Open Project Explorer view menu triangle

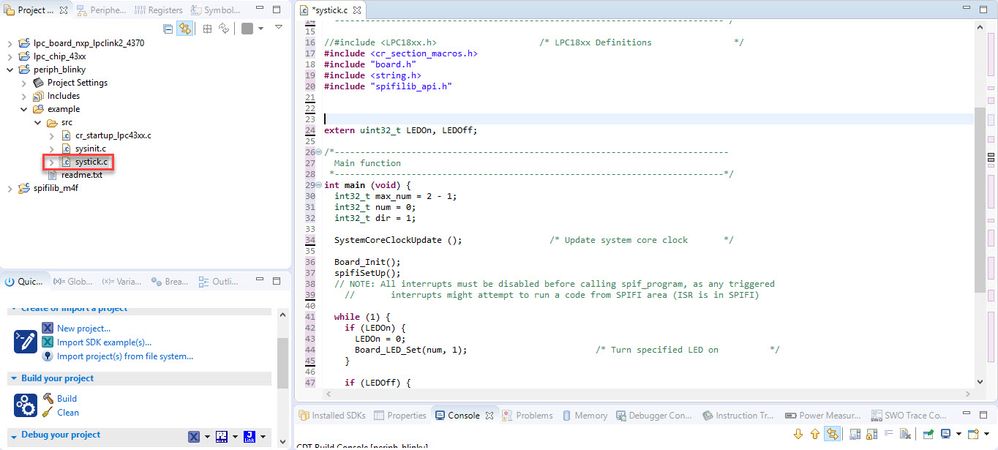click(x=278, y=27)
